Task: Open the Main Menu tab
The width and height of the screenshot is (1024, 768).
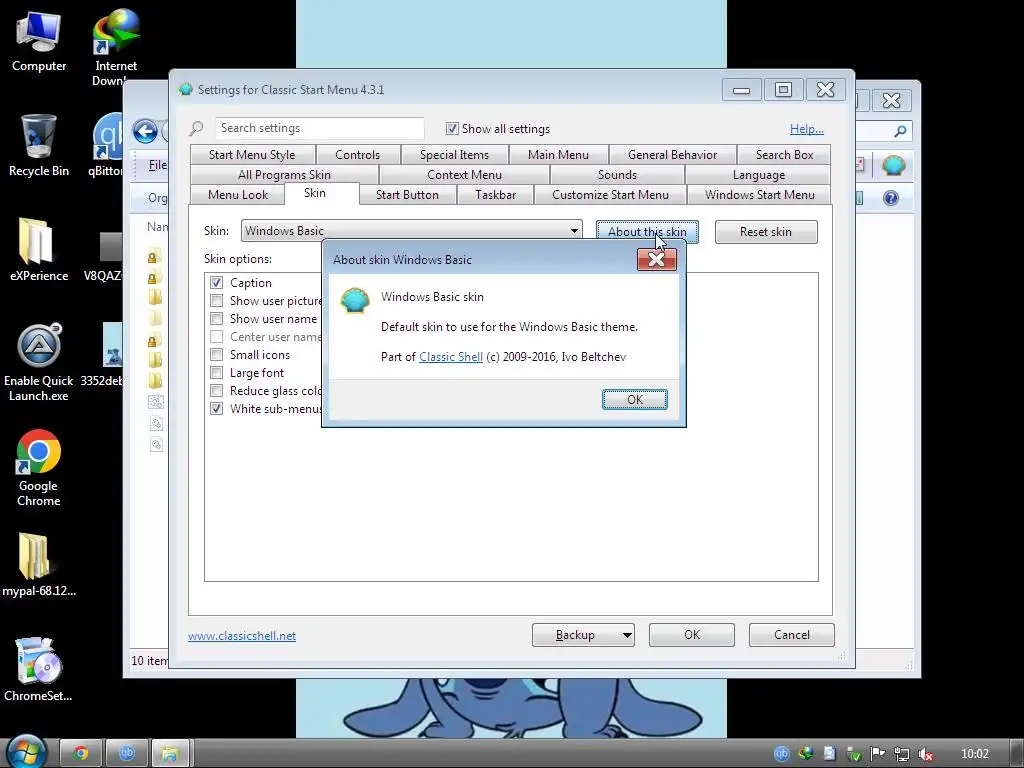Action: click(x=558, y=155)
